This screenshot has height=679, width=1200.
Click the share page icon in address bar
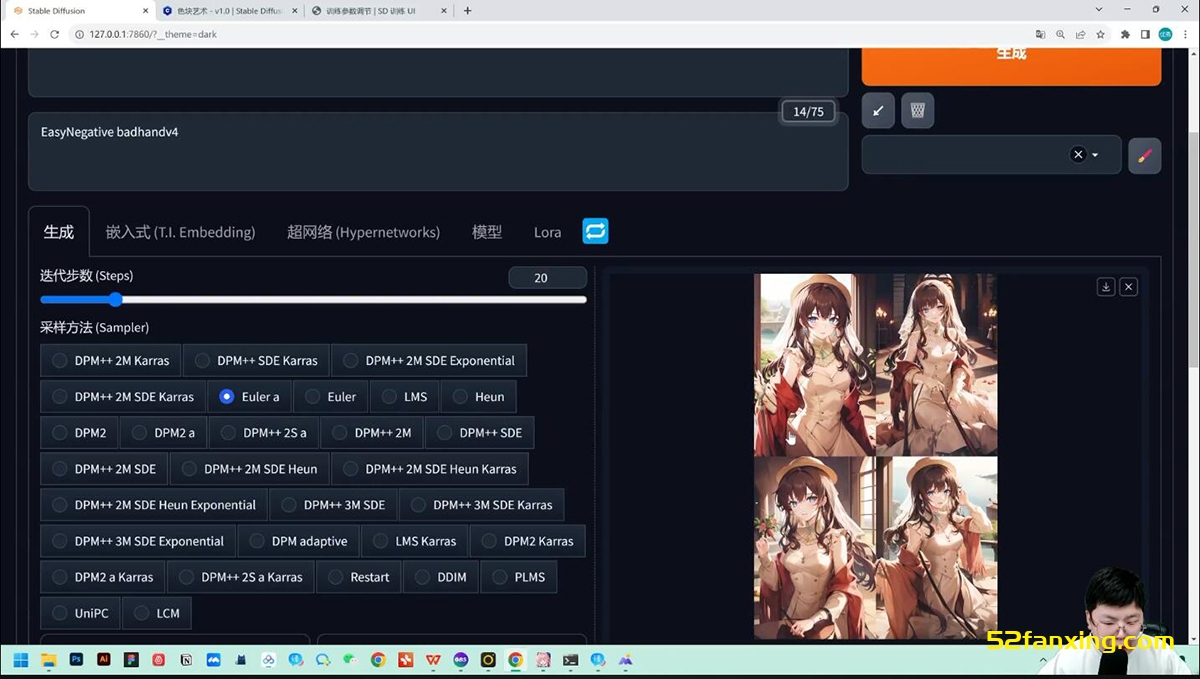click(1080, 34)
